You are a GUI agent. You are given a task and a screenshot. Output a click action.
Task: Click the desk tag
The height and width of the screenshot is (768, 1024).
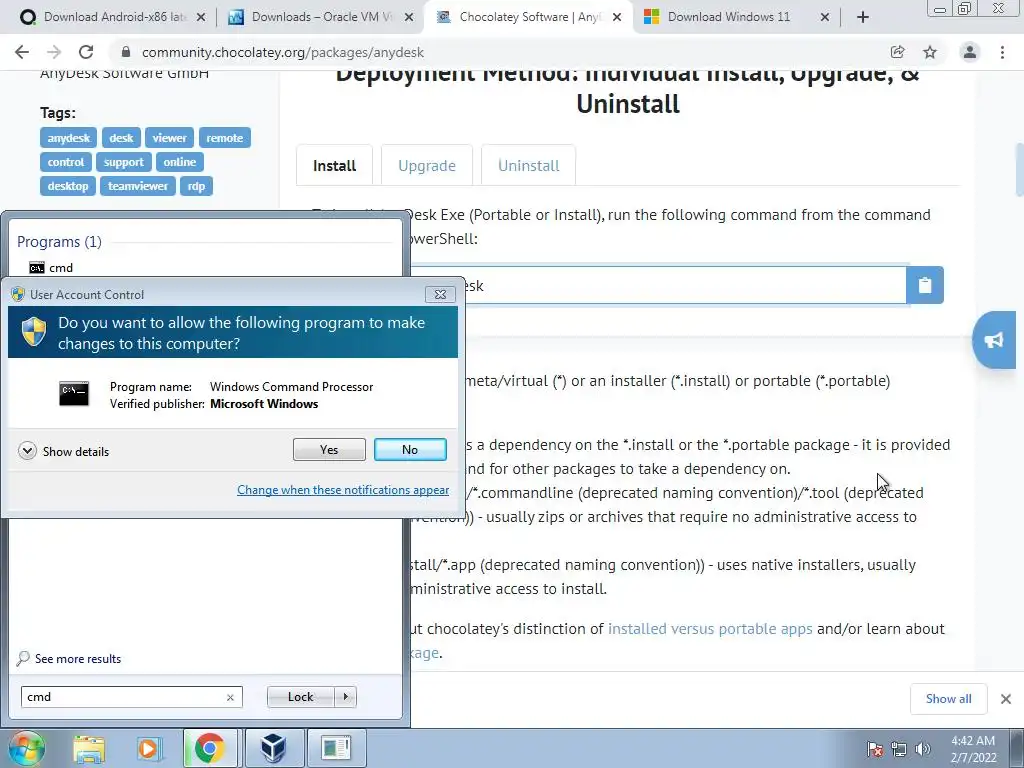pyautogui.click(x=121, y=138)
